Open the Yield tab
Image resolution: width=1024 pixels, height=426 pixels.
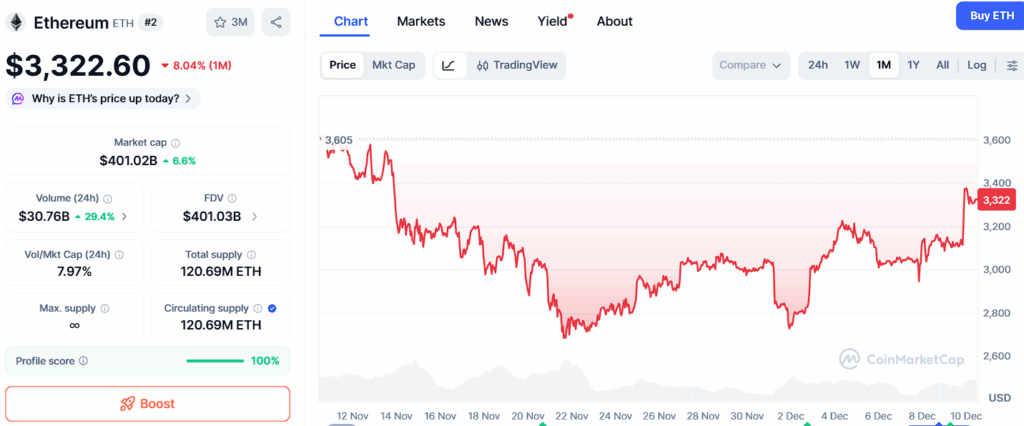(x=552, y=21)
